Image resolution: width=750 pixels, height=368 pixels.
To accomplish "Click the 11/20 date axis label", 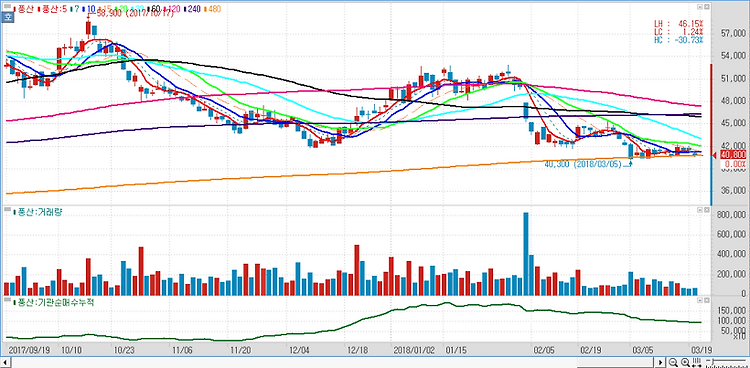I will coord(241,350).
